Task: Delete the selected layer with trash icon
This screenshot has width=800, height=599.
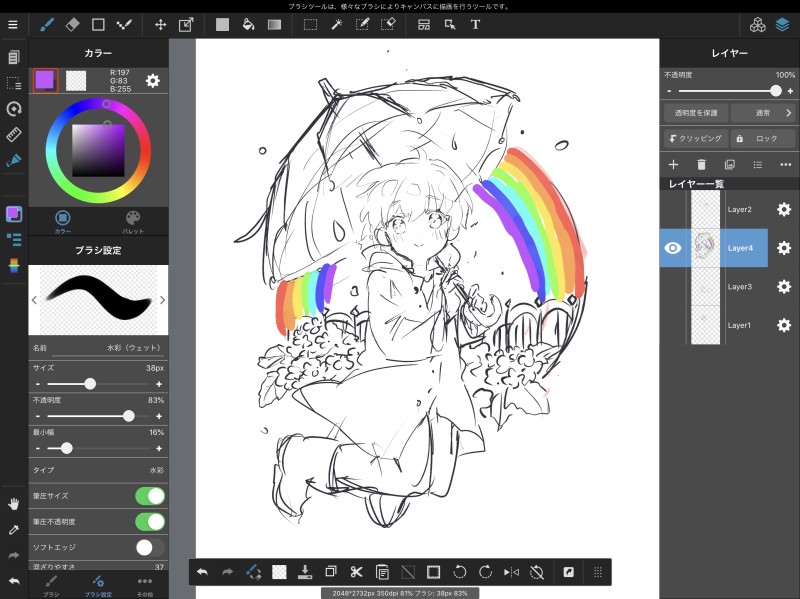Action: pos(702,164)
